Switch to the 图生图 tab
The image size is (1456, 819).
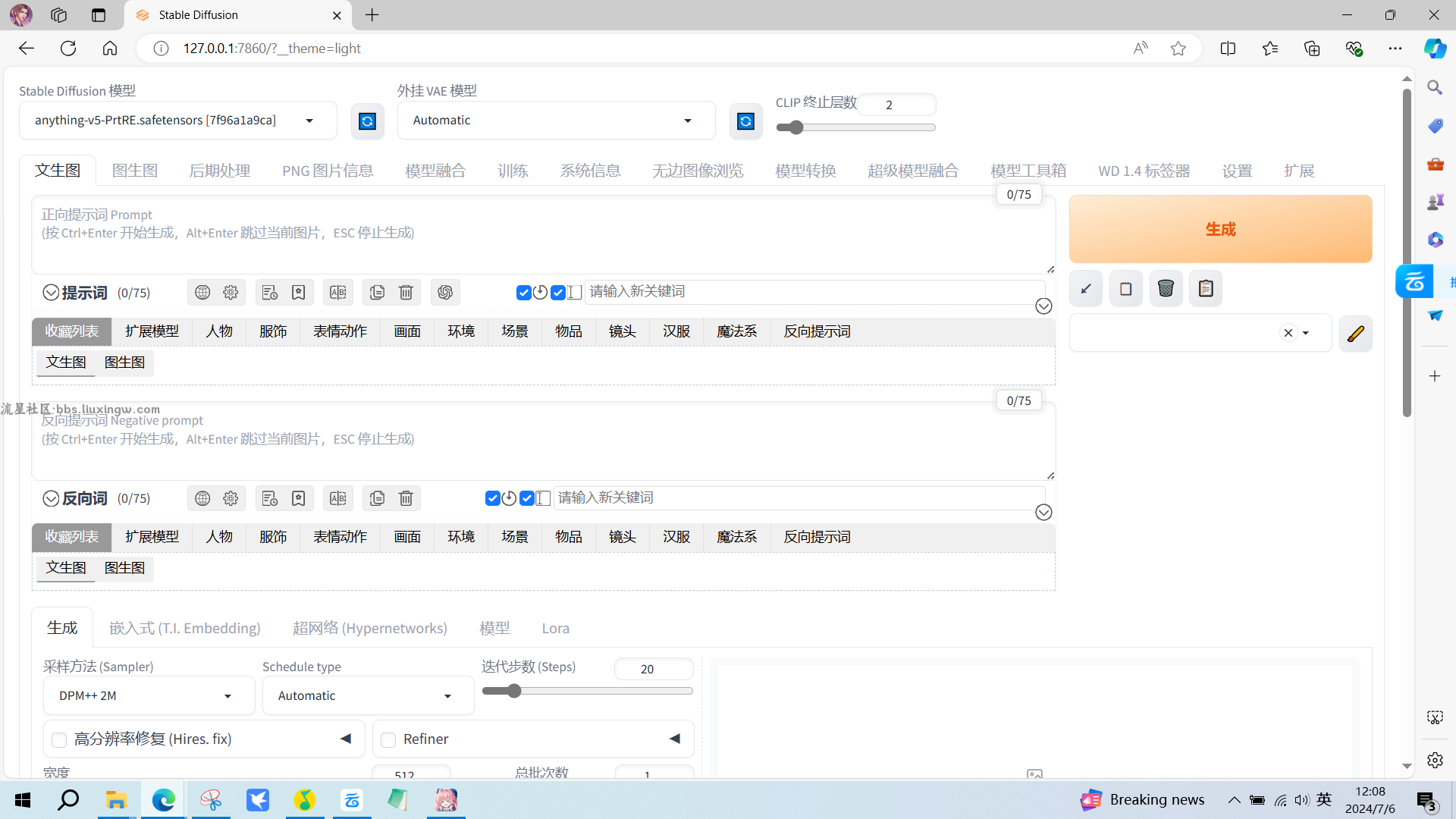134,170
